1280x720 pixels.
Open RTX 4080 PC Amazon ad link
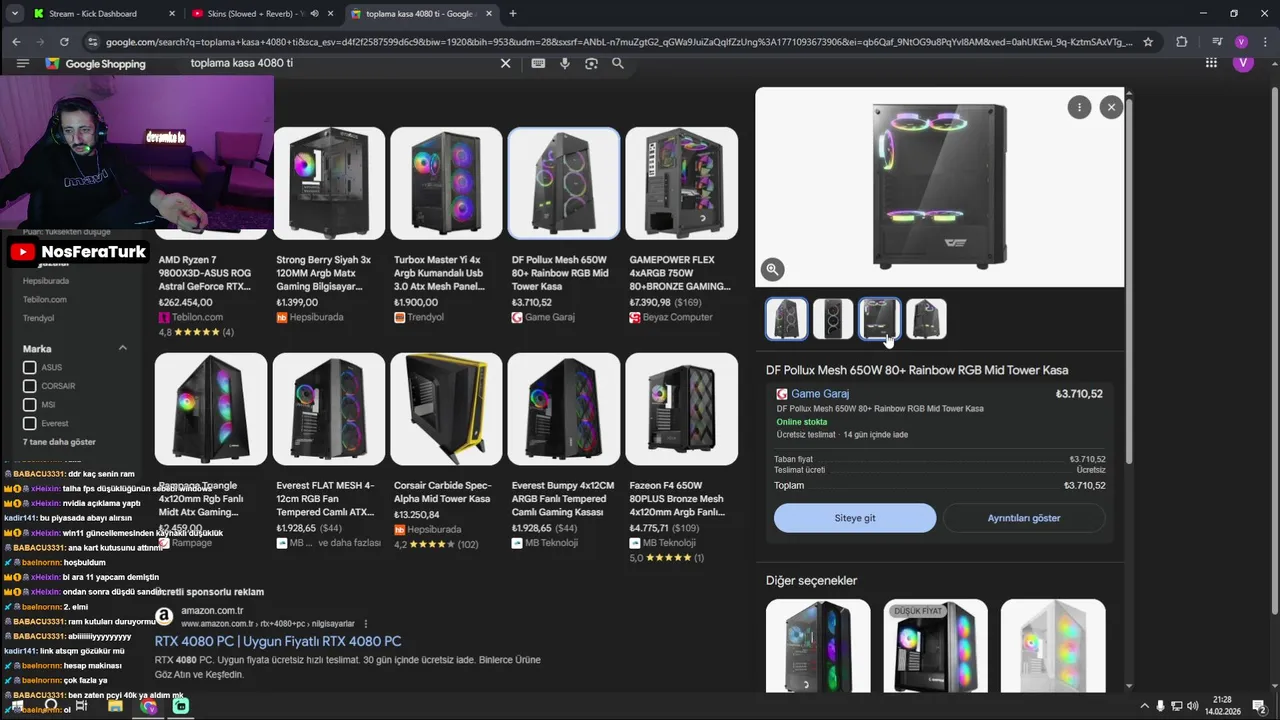[x=278, y=641]
